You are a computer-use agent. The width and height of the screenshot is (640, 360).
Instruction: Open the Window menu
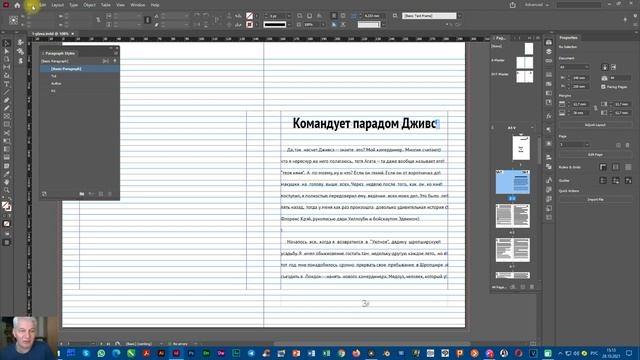click(138, 5)
